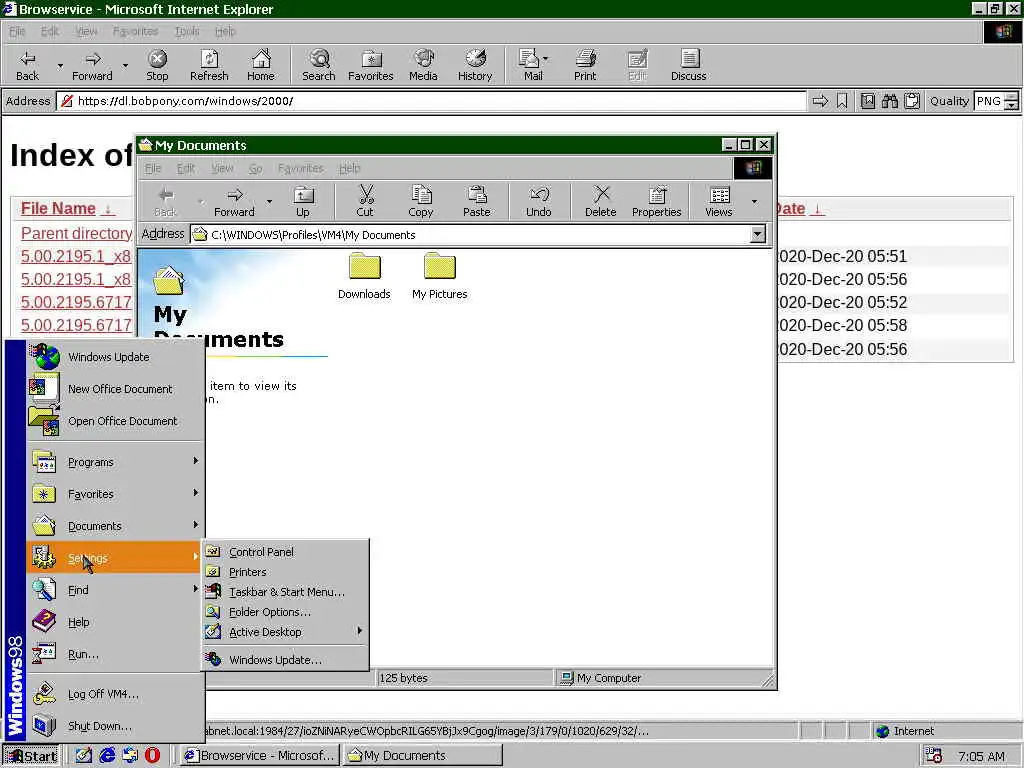Image resolution: width=1024 pixels, height=768 pixels.
Task: Open the Mail button dropdown arrow
Action: point(546,59)
